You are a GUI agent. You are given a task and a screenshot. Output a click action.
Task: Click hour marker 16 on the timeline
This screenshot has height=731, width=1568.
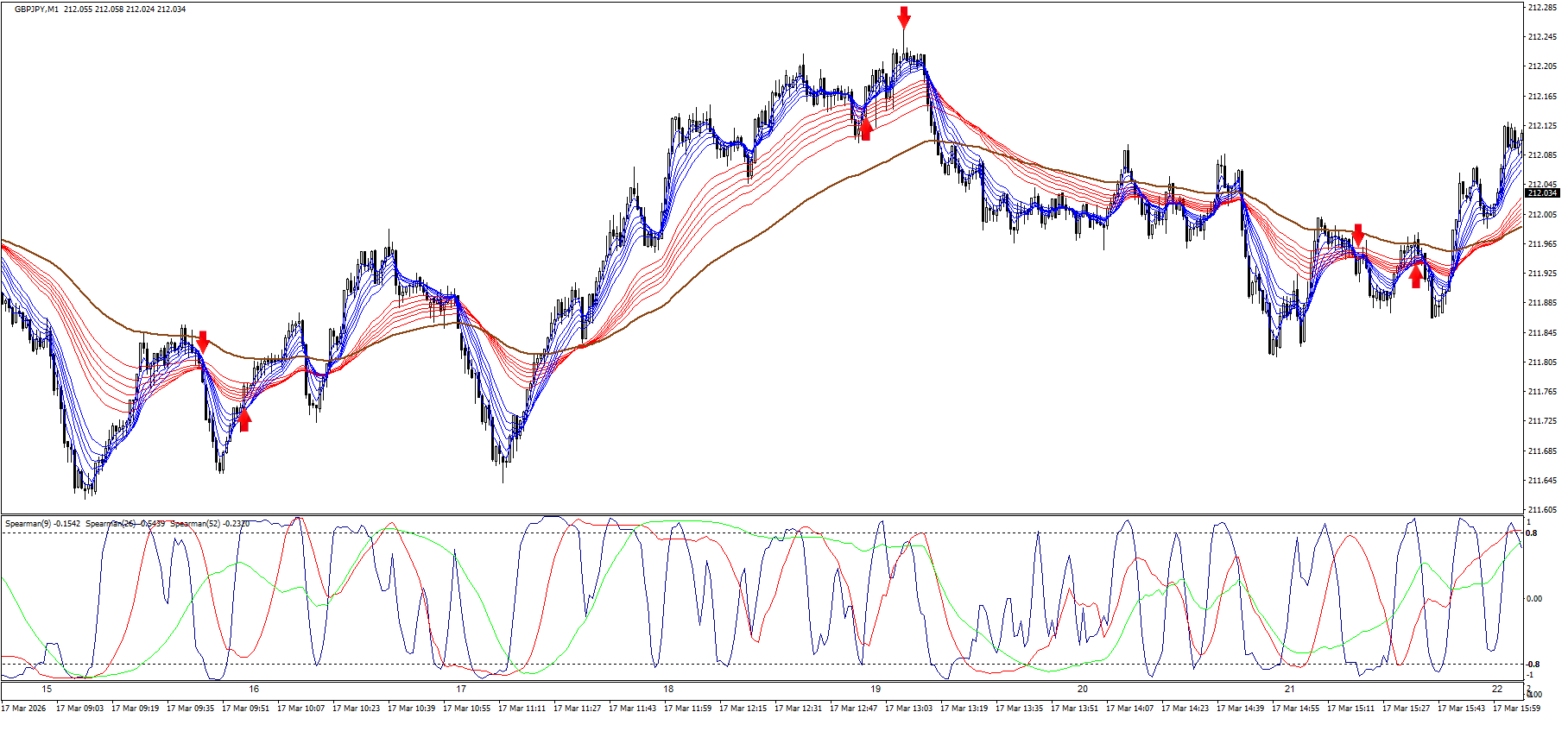(254, 690)
